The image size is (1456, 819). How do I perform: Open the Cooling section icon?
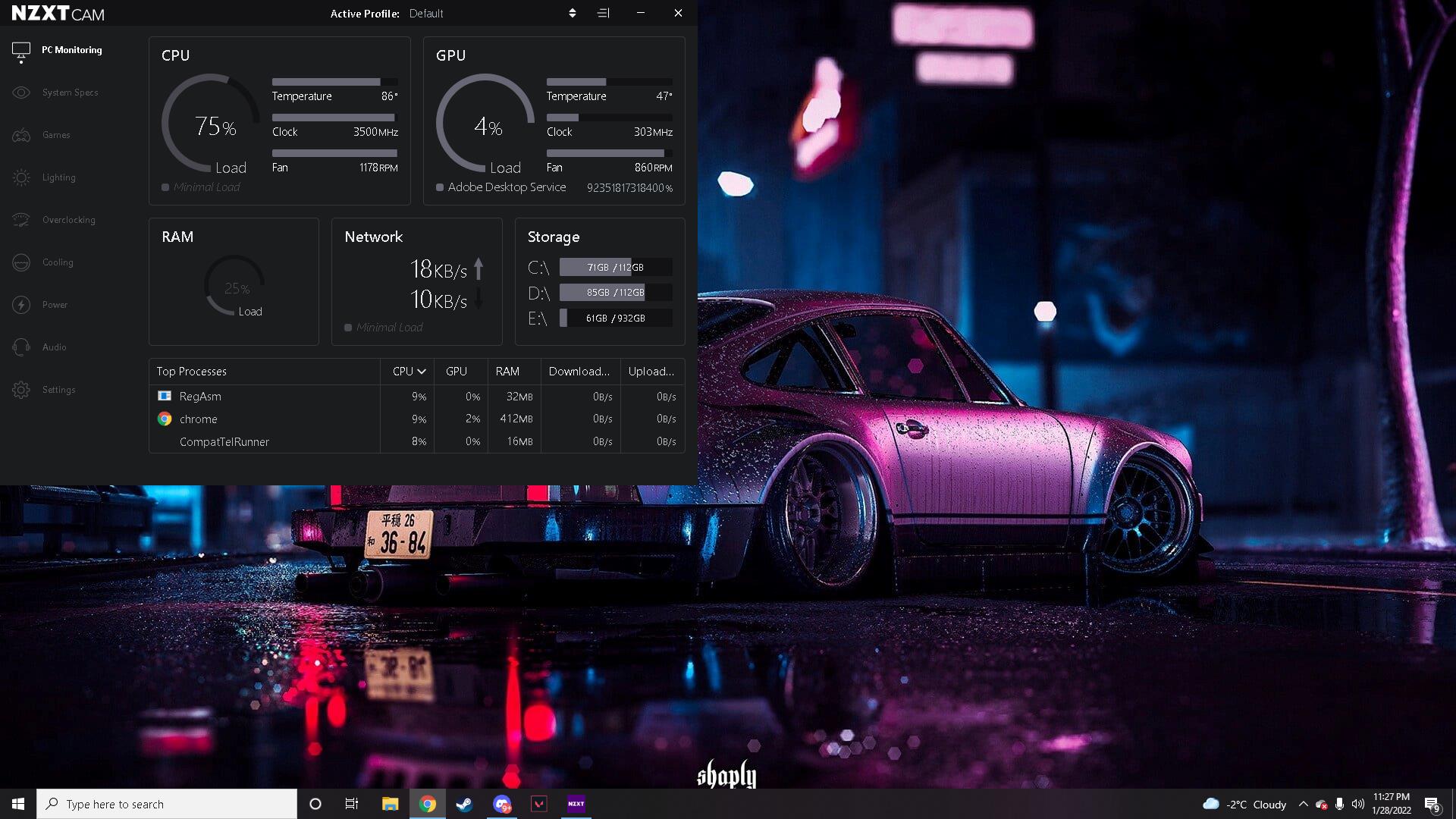pos(21,262)
